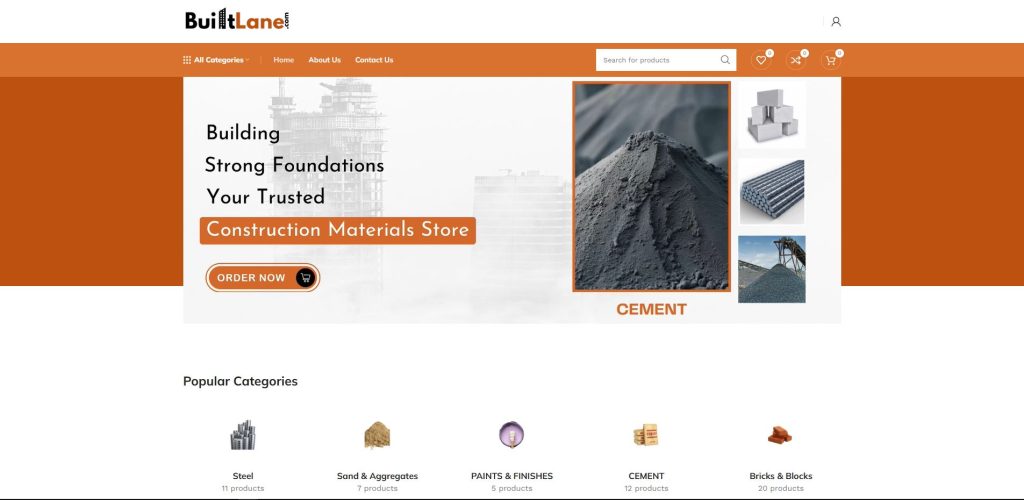Select the Paints & Finishes bulb icon
The width and height of the screenshot is (1024, 500).
pyautogui.click(x=511, y=435)
